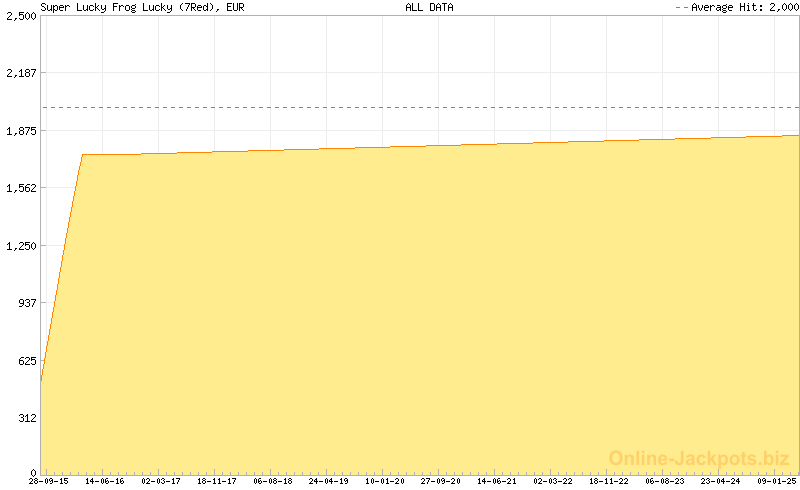Click the 'ALL DATA' label
800x490 pixels.
point(429,7)
